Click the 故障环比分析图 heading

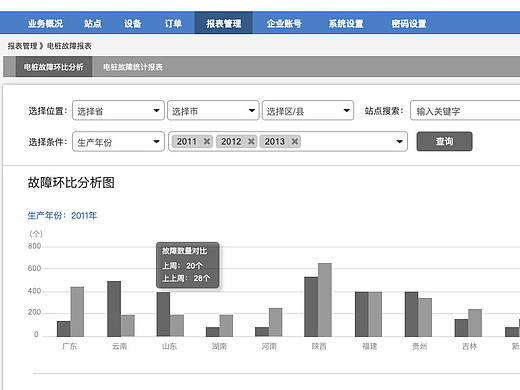(71, 183)
